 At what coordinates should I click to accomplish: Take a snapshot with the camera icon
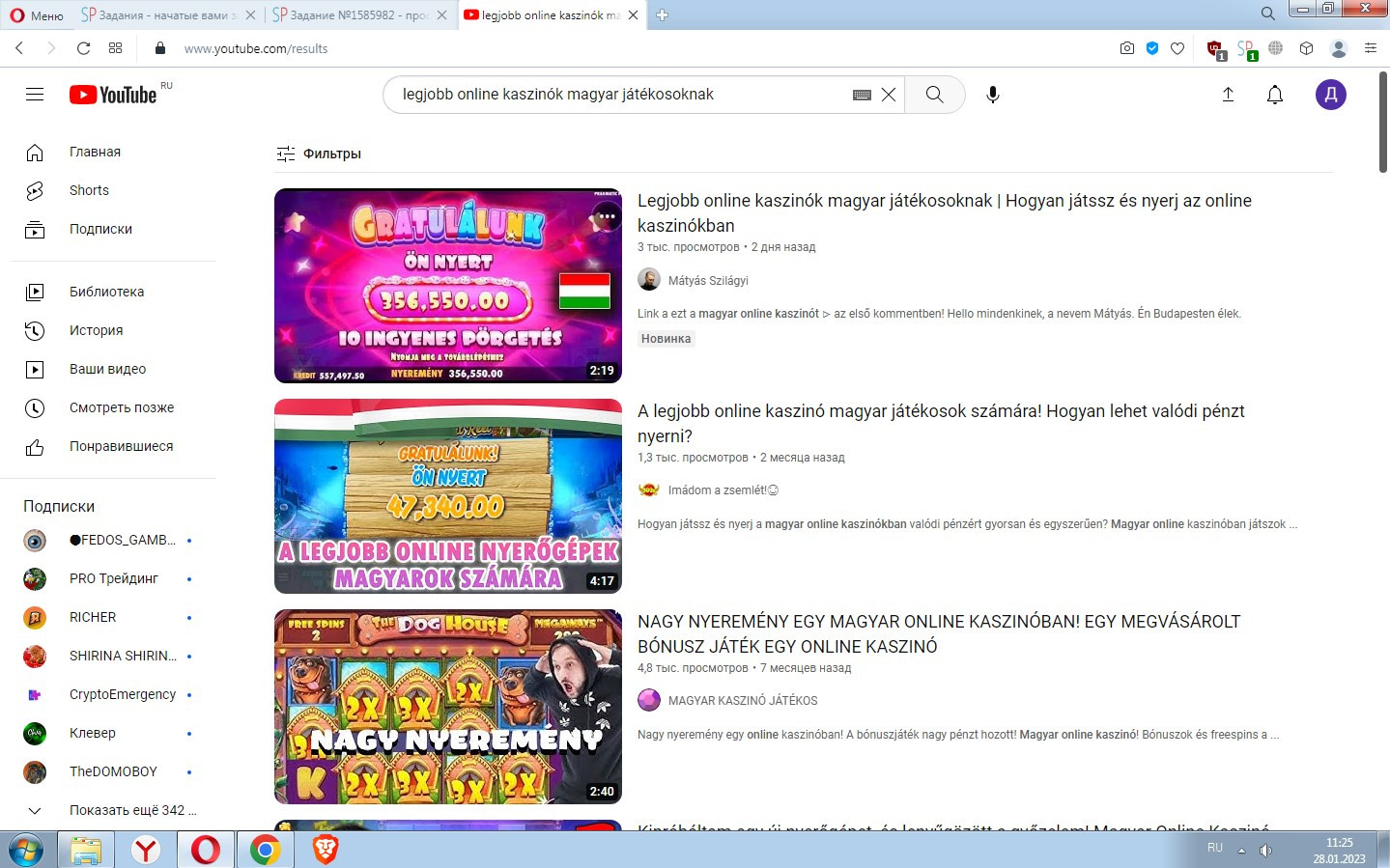point(1127,48)
